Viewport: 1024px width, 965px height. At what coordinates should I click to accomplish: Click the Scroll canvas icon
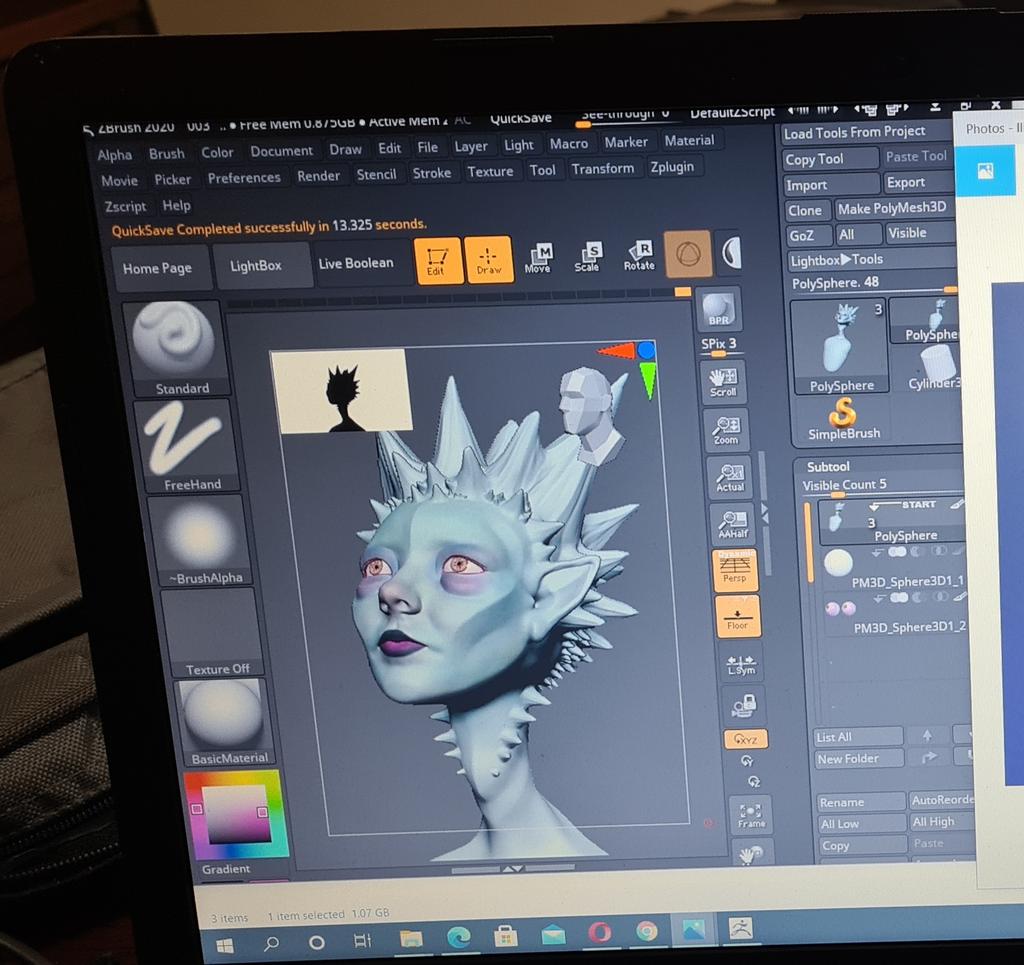coord(723,382)
